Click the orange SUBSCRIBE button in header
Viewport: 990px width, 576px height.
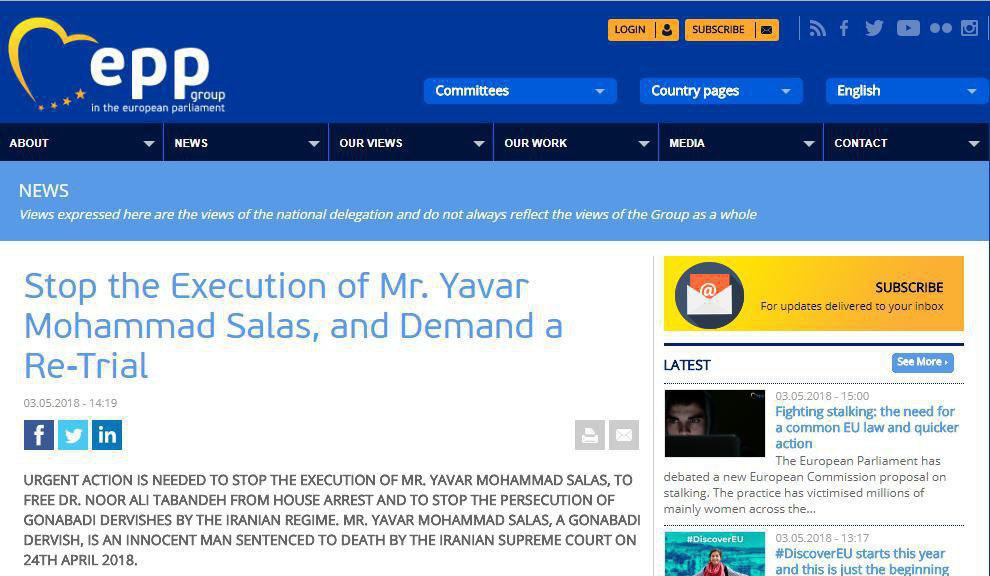[x=732, y=30]
